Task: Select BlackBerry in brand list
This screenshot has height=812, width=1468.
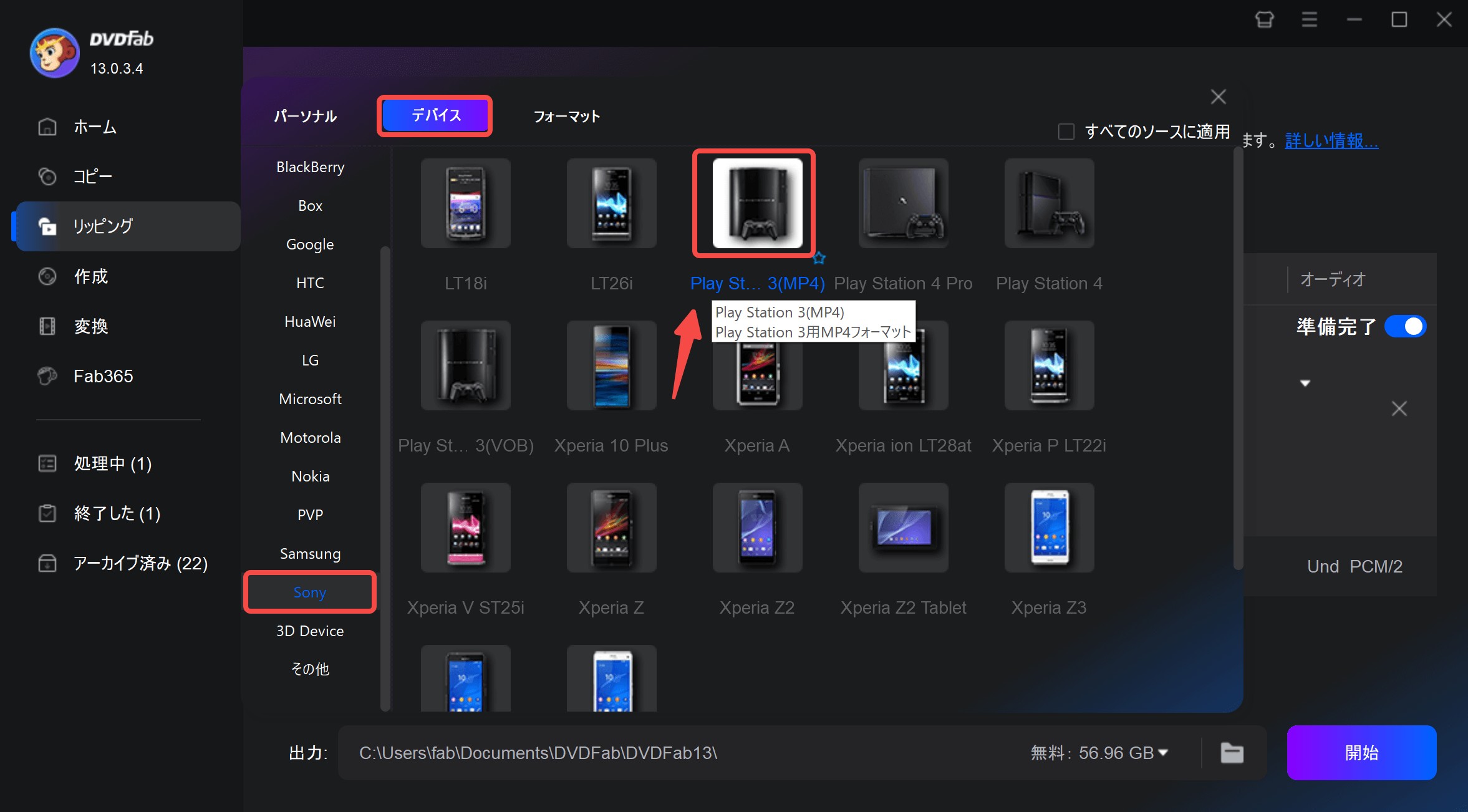Action: (310, 167)
